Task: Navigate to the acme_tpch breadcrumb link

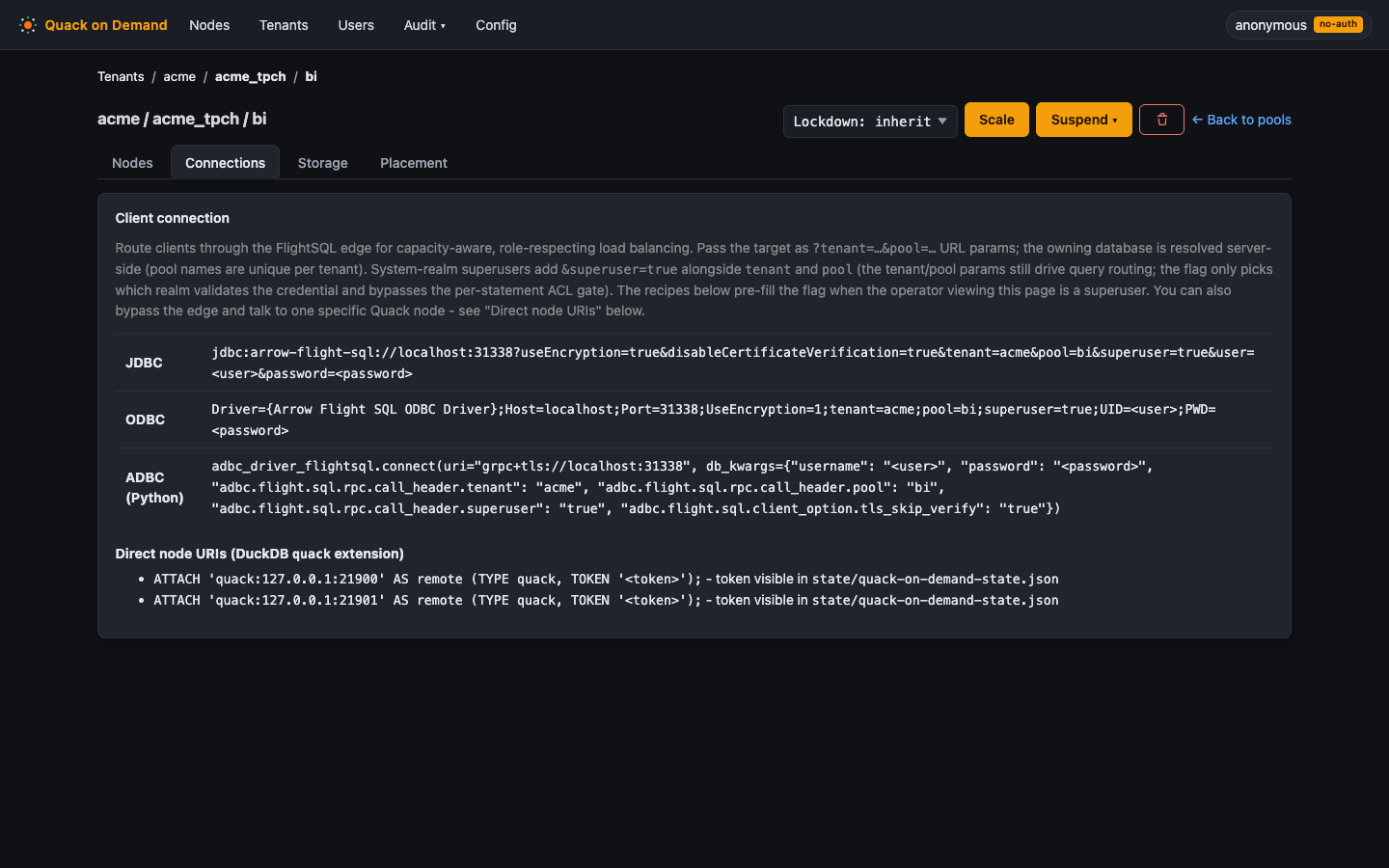Action: coord(251,76)
